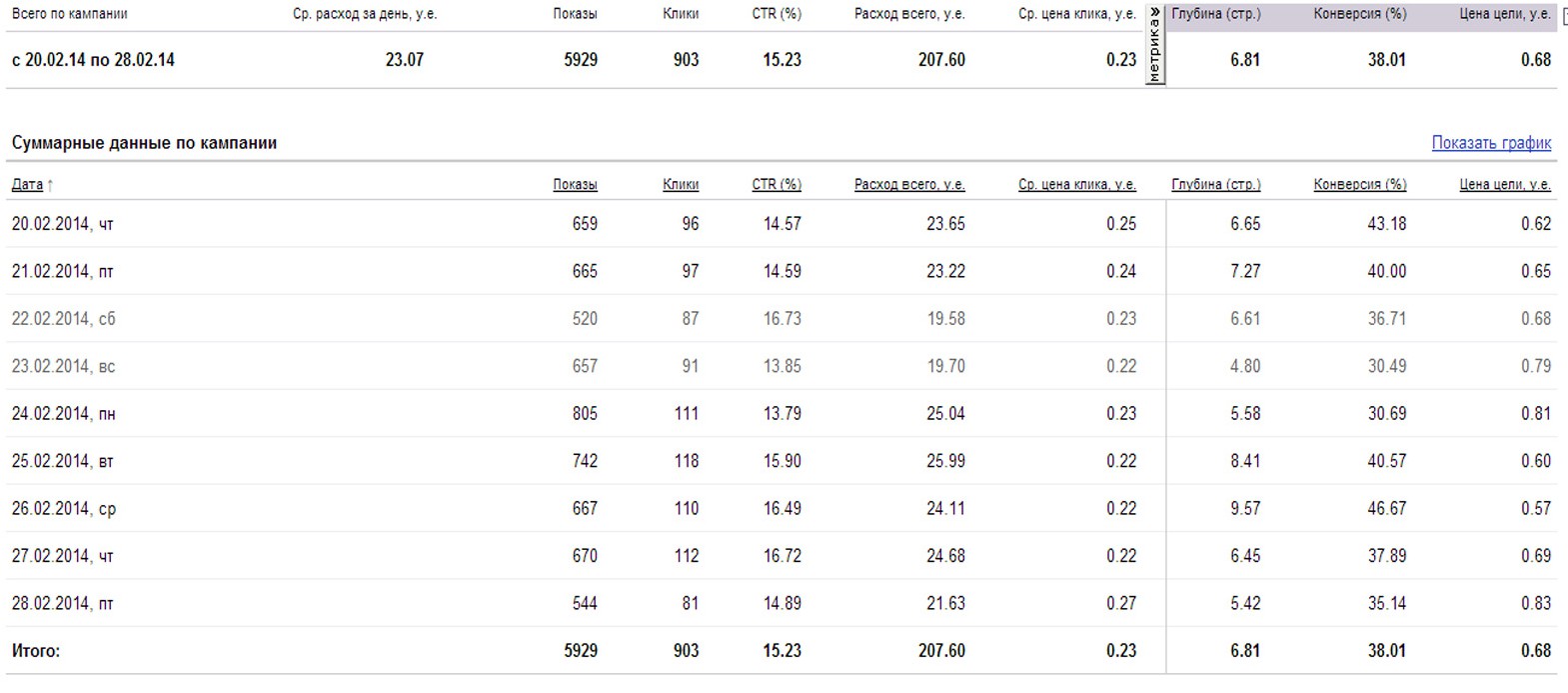Click the 26.02.2014, ср date cell
Screen dimensions: 1568x693
coord(64,509)
